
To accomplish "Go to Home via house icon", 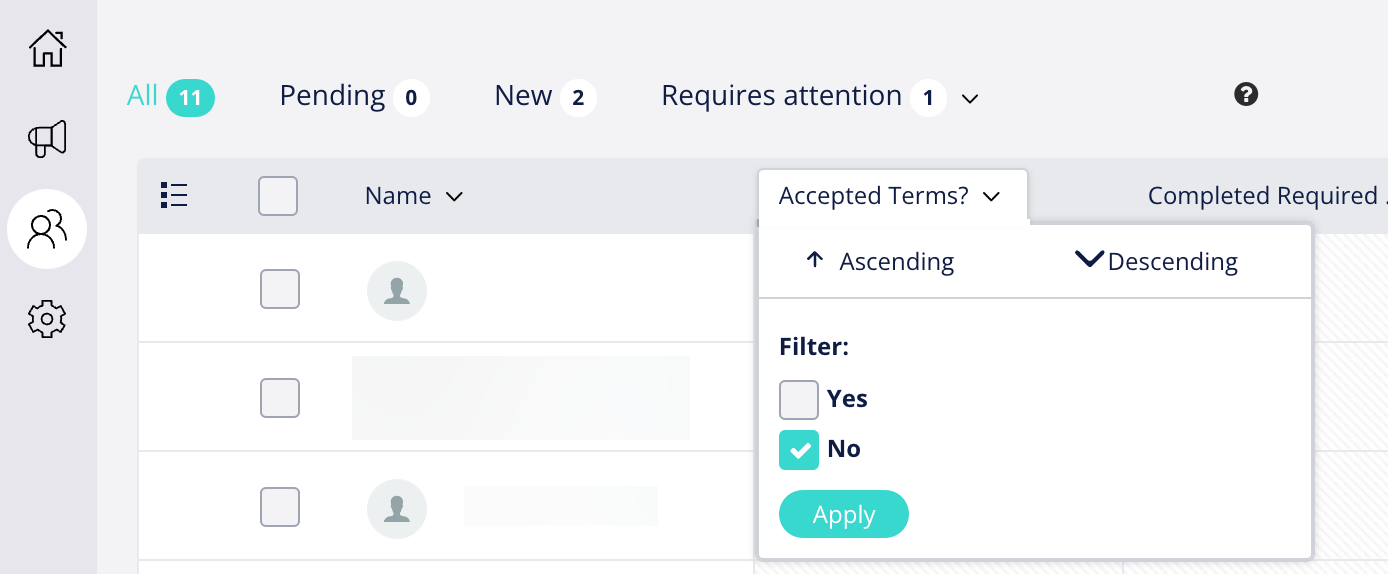I will coord(47,48).
